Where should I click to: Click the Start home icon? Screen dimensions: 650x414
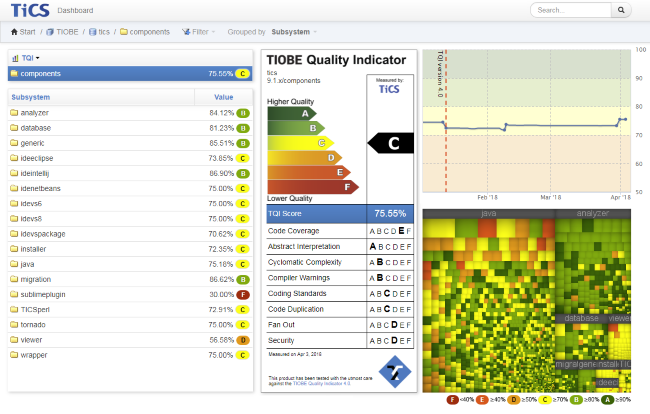[14, 32]
